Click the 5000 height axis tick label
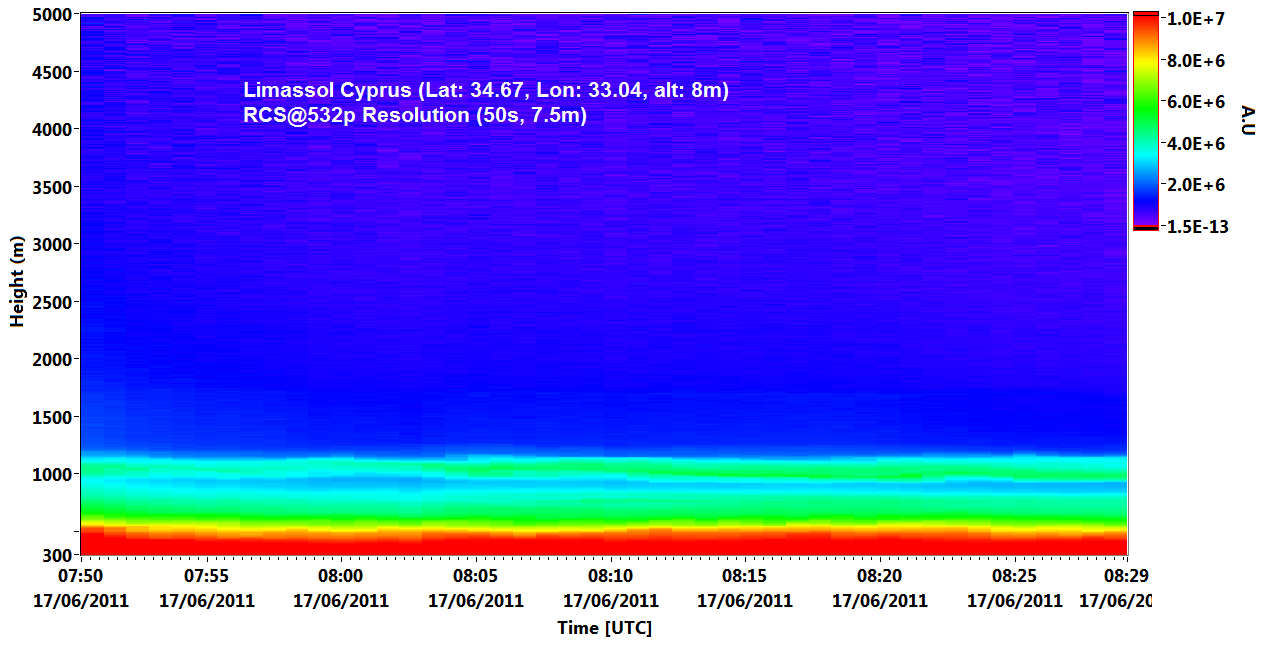The image size is (1267, 649). tap(50, 15)
